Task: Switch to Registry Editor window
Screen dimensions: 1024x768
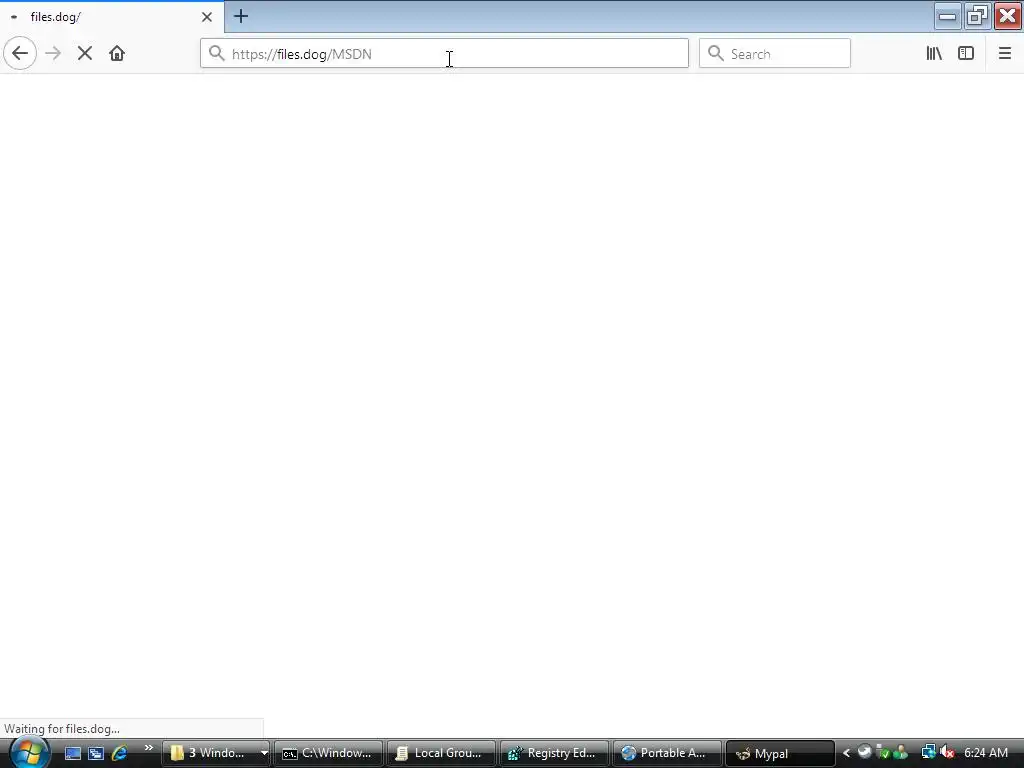Action: point(554,753)
